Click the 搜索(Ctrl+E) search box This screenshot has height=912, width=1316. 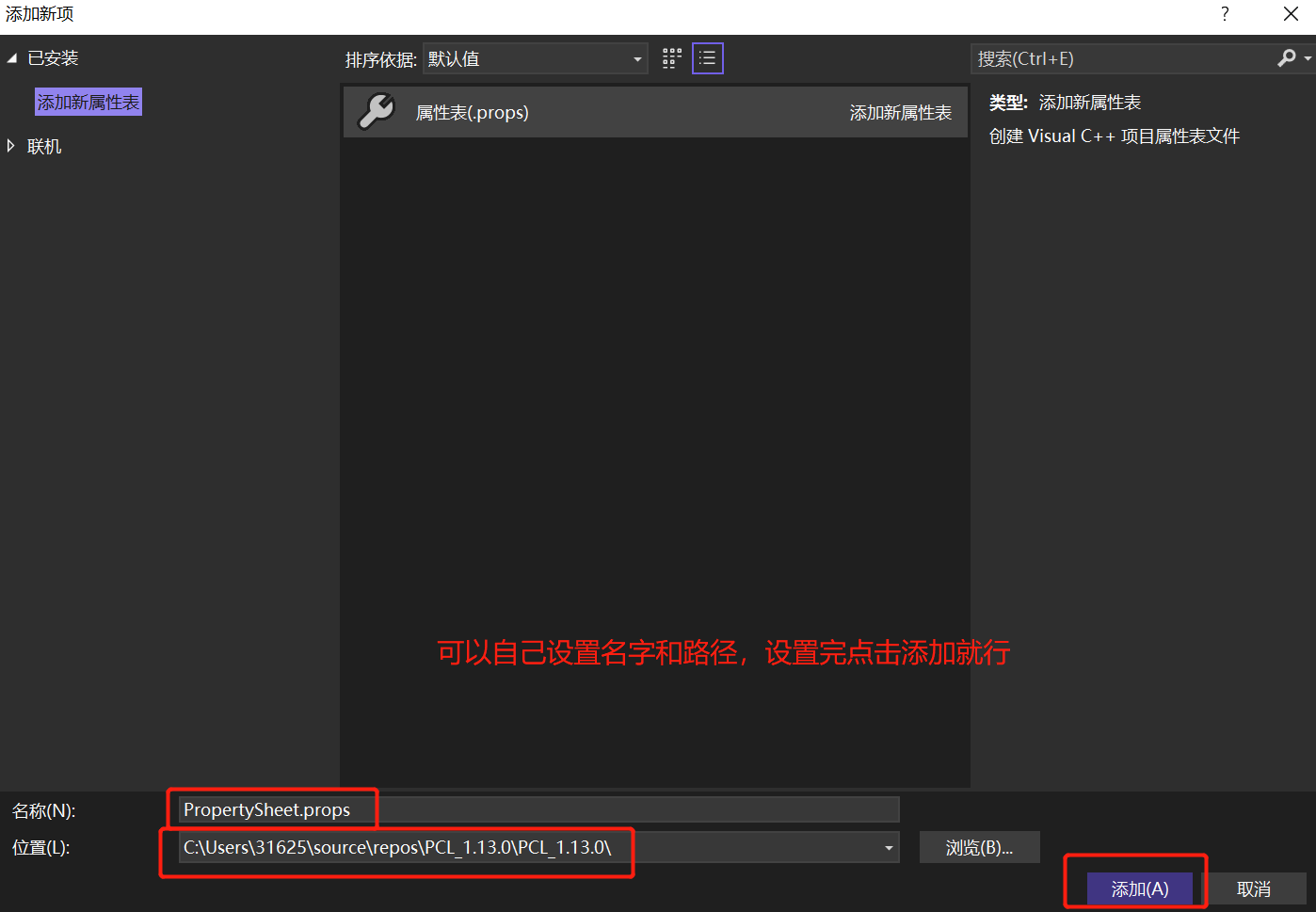pos(1123,58)
